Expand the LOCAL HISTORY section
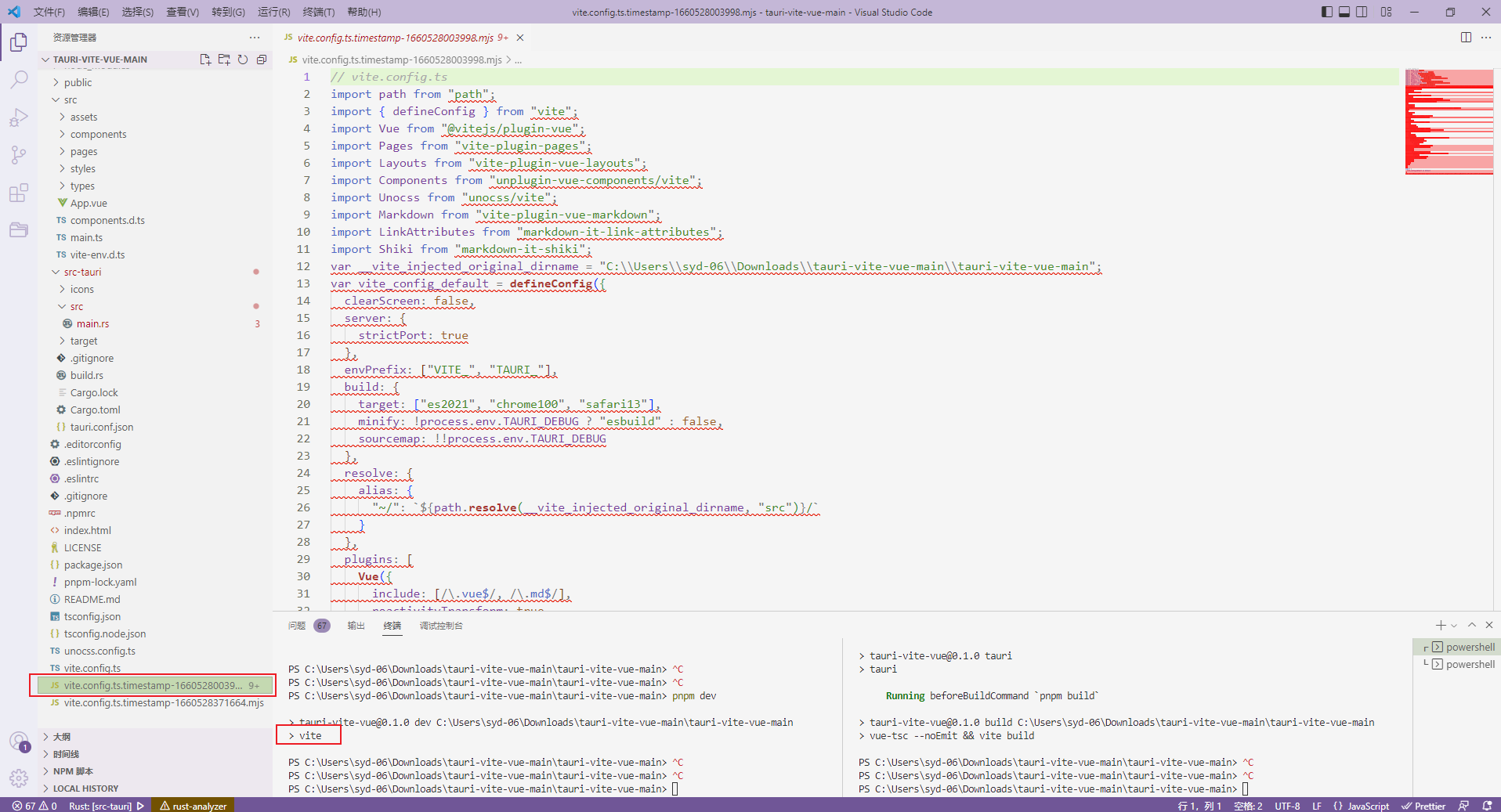Screen dimensions: 1501x812 click(x=155, y=788)
